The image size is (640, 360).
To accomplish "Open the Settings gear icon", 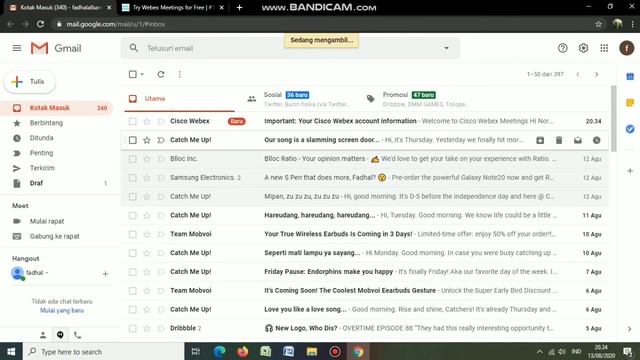I will pos(583,48).
